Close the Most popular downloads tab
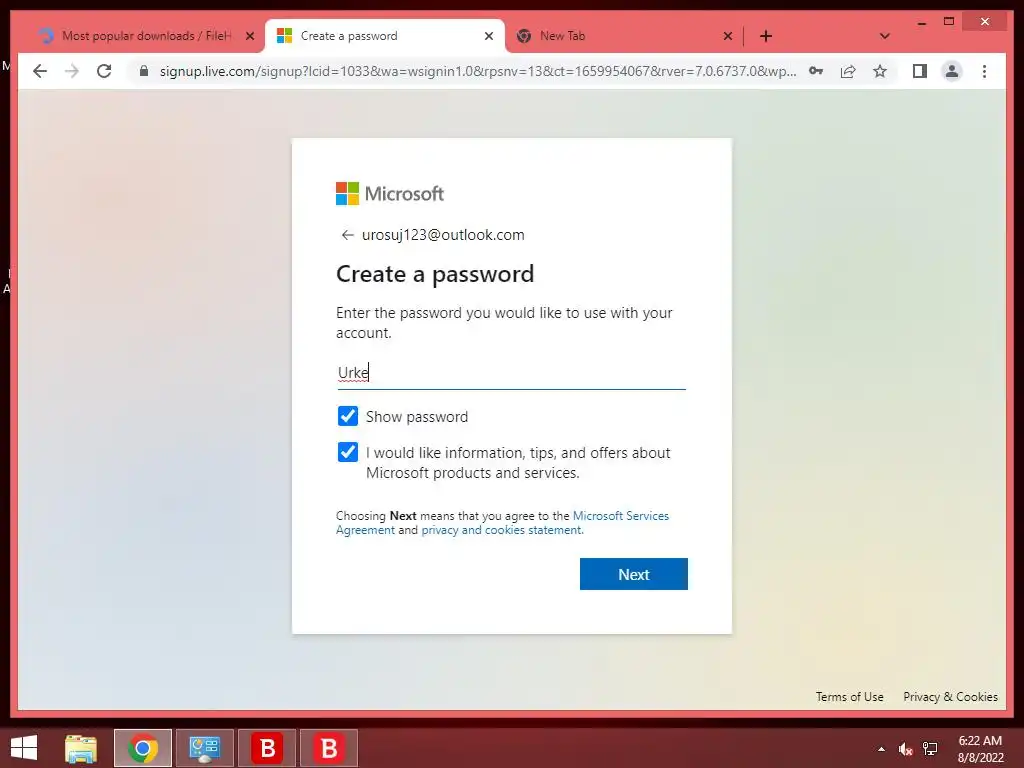This screenshot has width=1024, height=768. click(249, 36)
